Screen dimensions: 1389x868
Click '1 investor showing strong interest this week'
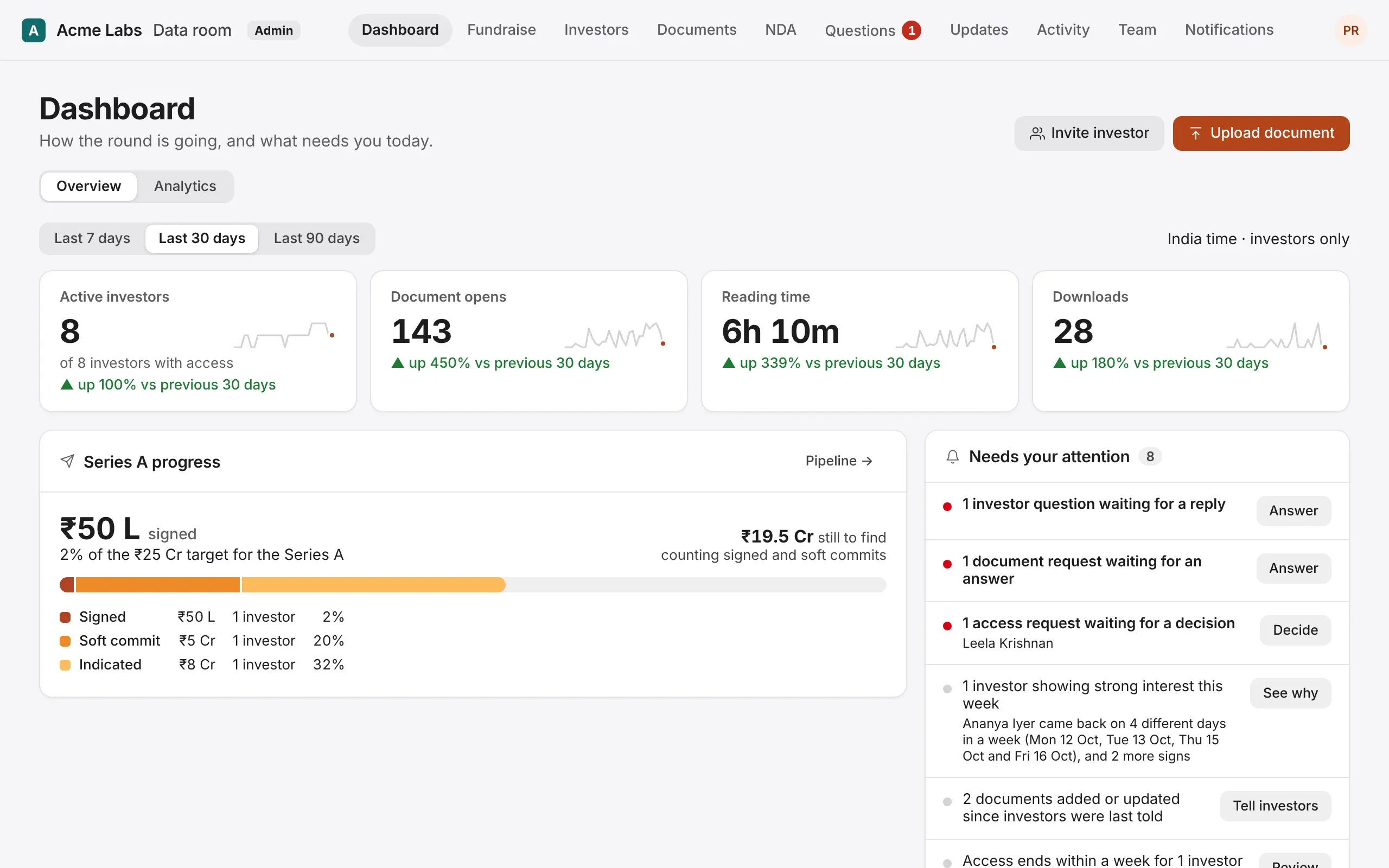coord(1092,695)
